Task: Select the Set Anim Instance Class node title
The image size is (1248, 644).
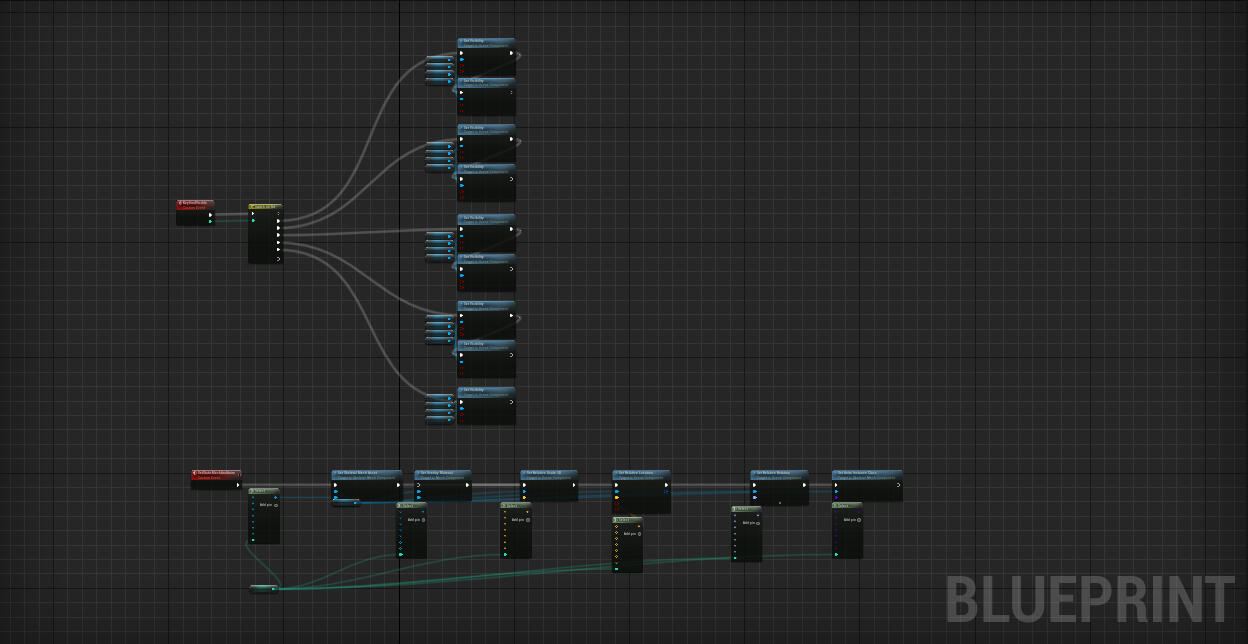Action: coord(867,473)
